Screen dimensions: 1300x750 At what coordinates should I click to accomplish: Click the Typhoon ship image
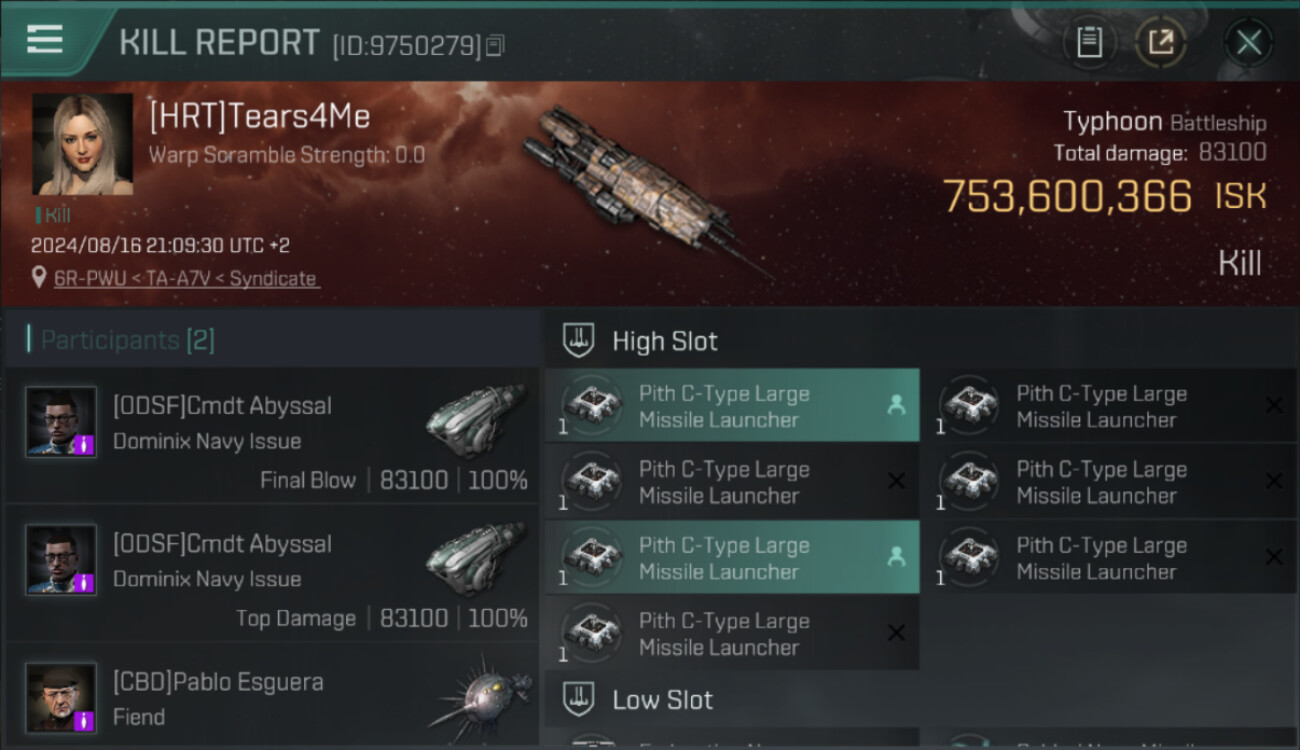click(640, 185)
